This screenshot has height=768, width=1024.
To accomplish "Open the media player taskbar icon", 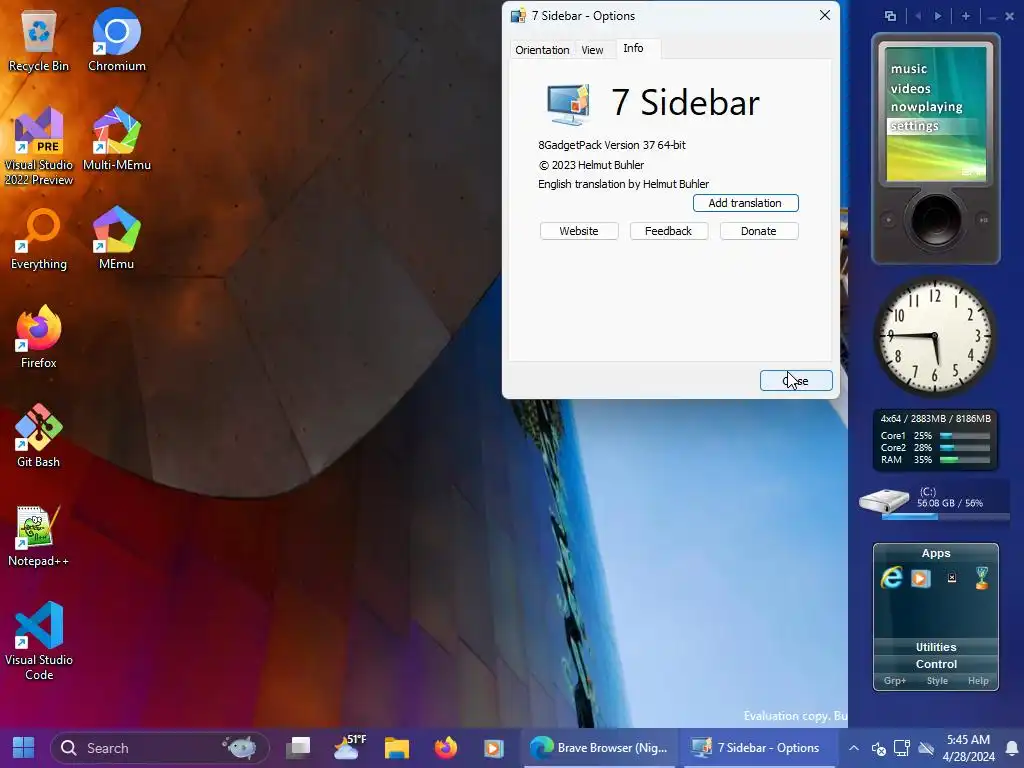I will [x=494, y=748].
